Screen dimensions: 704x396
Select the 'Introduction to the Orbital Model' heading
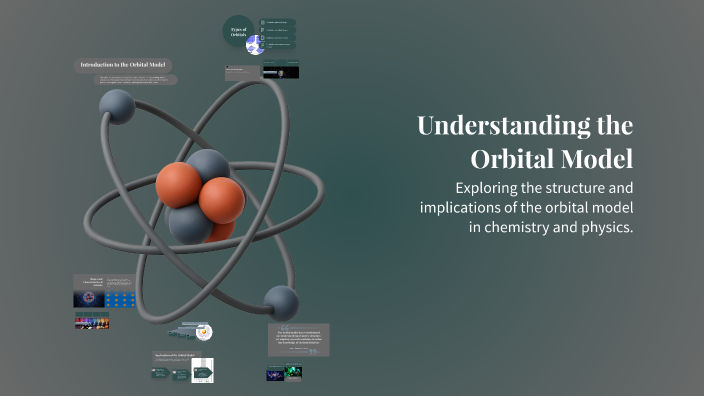(x=123, y=65)
